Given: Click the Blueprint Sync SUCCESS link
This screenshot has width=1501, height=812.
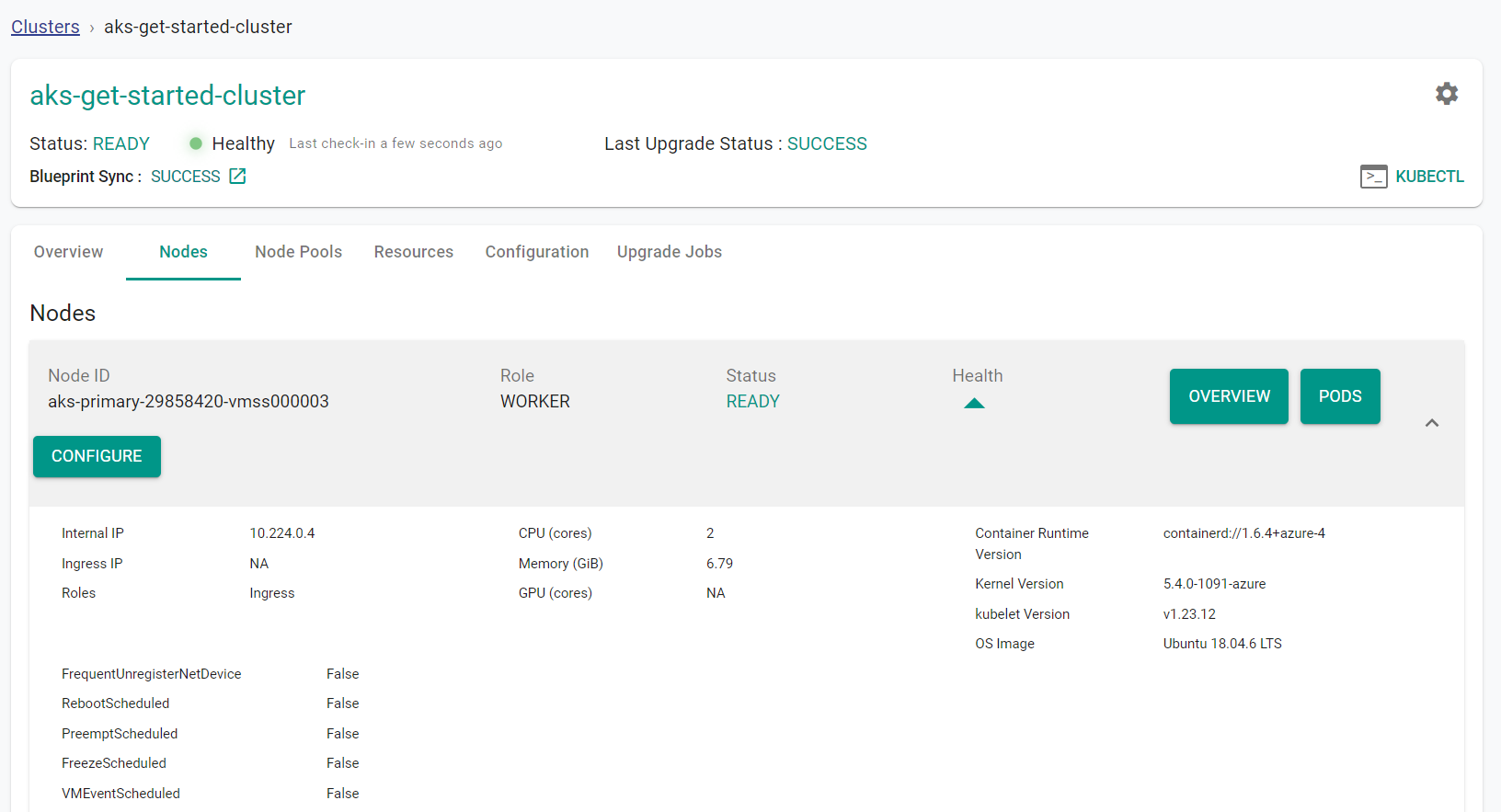Looking at the screenshot, I should tap(185, 177).
